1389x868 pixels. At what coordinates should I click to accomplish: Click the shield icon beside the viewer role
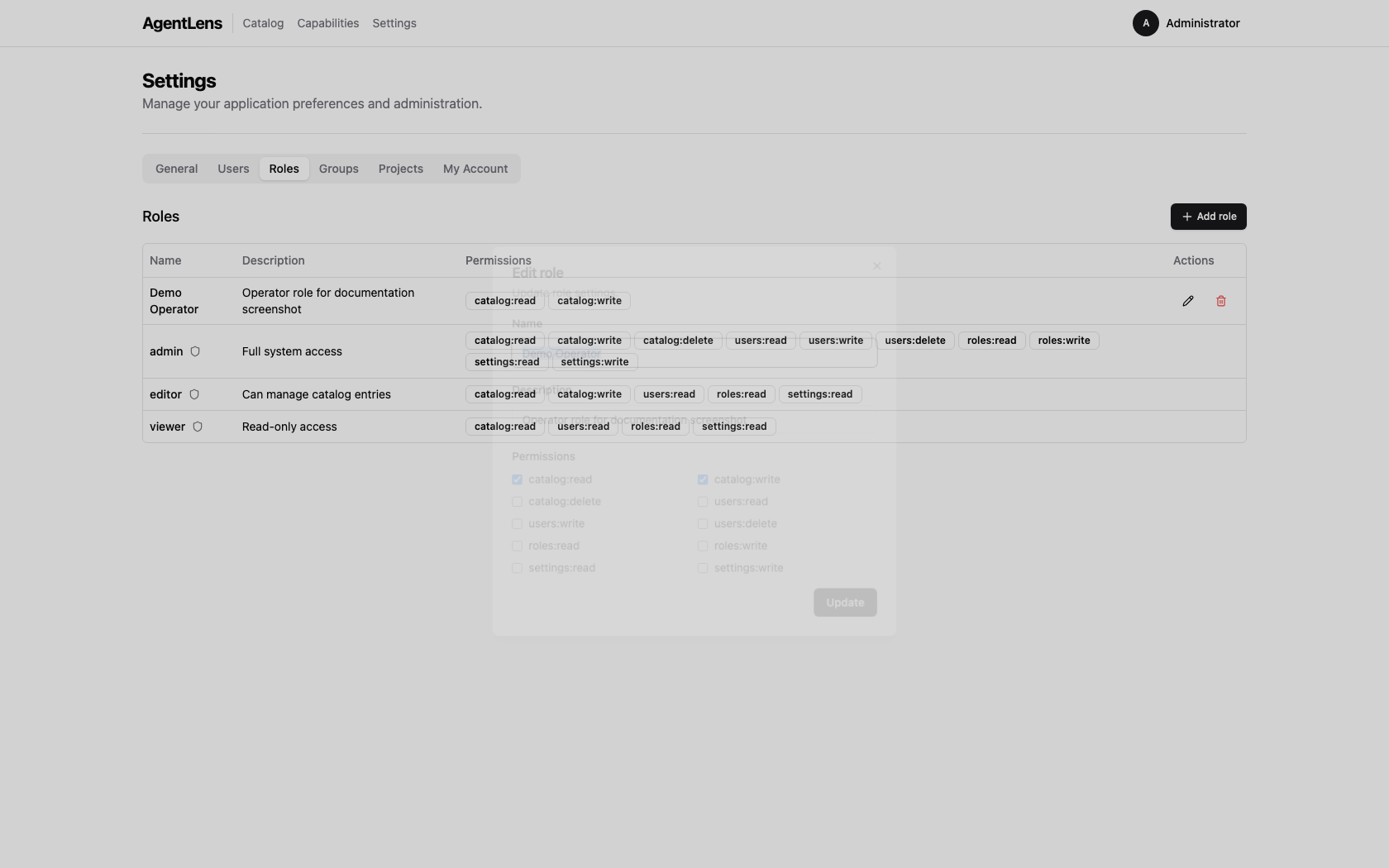point(198,427)
